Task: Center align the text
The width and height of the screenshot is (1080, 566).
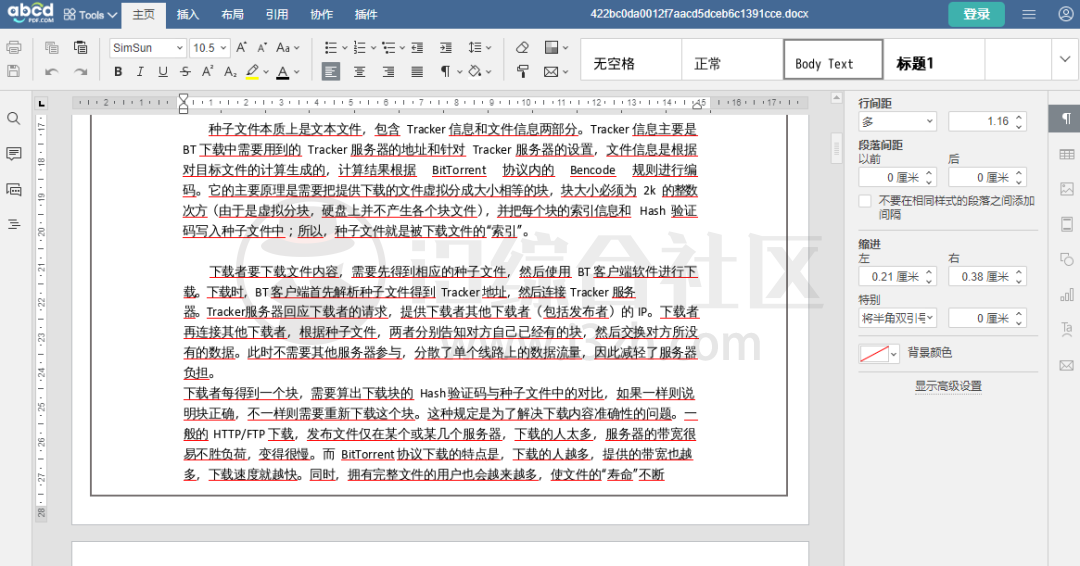Action: 360,72
